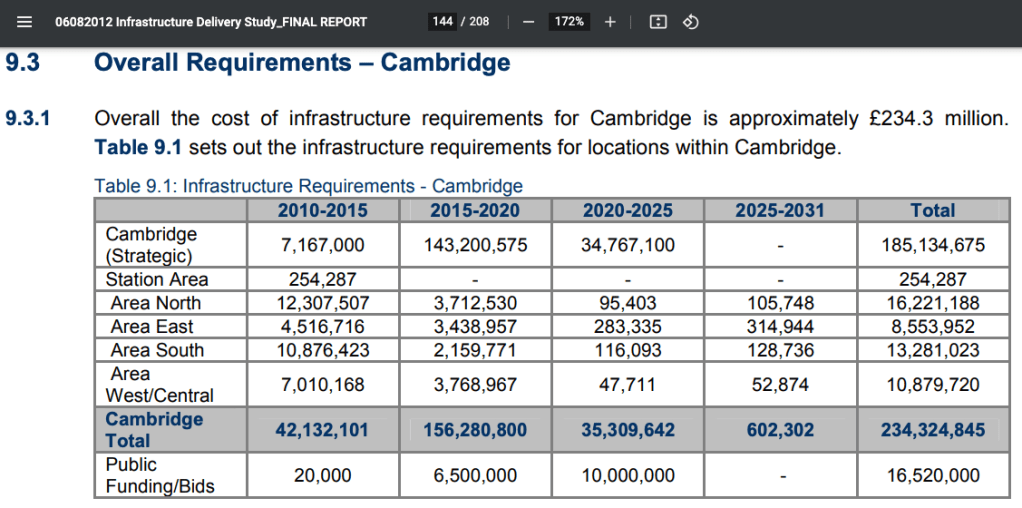Select the 2010-2015 column header
1022x508 pixels.
323,210
